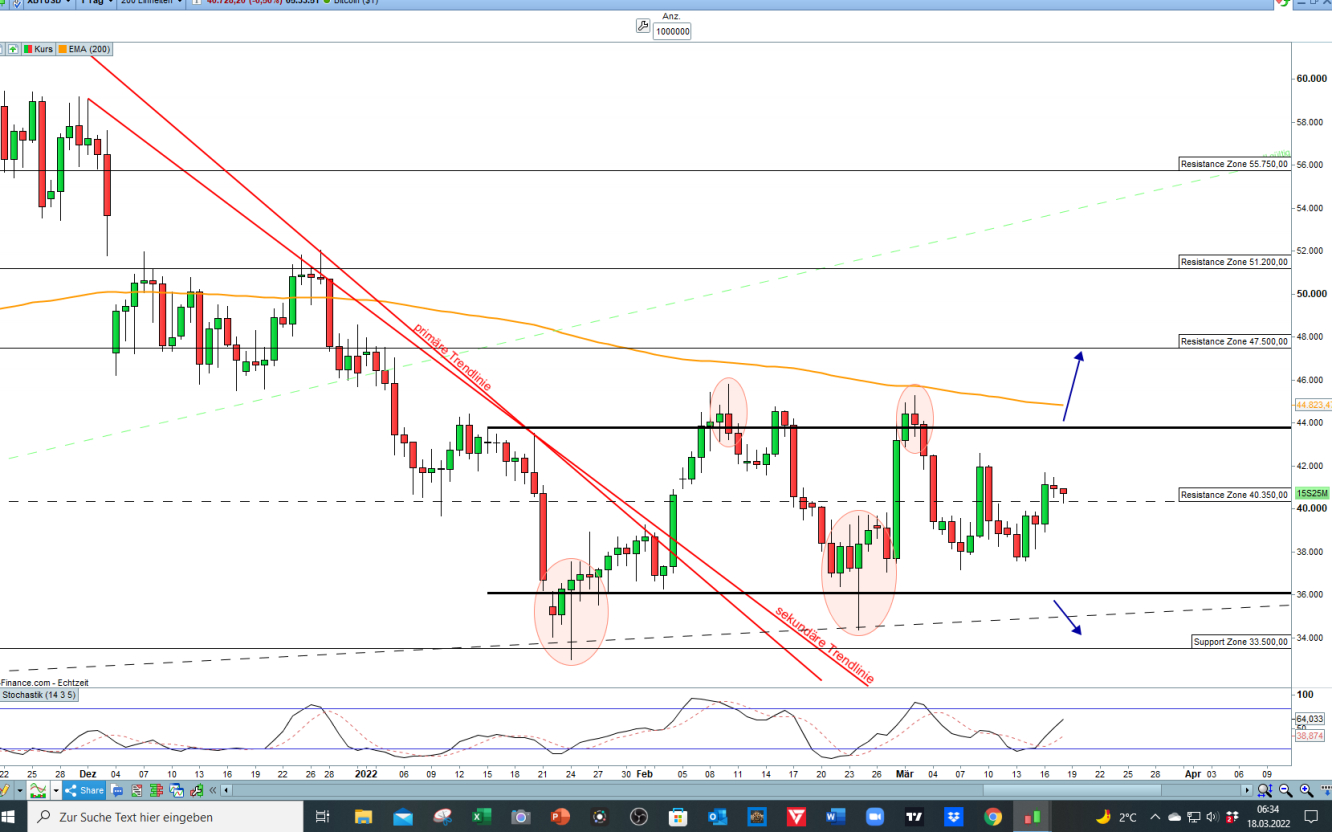Click the 64,033 stochastic value tag
The image size is (1332, 832).
(x=1310, y=719)
